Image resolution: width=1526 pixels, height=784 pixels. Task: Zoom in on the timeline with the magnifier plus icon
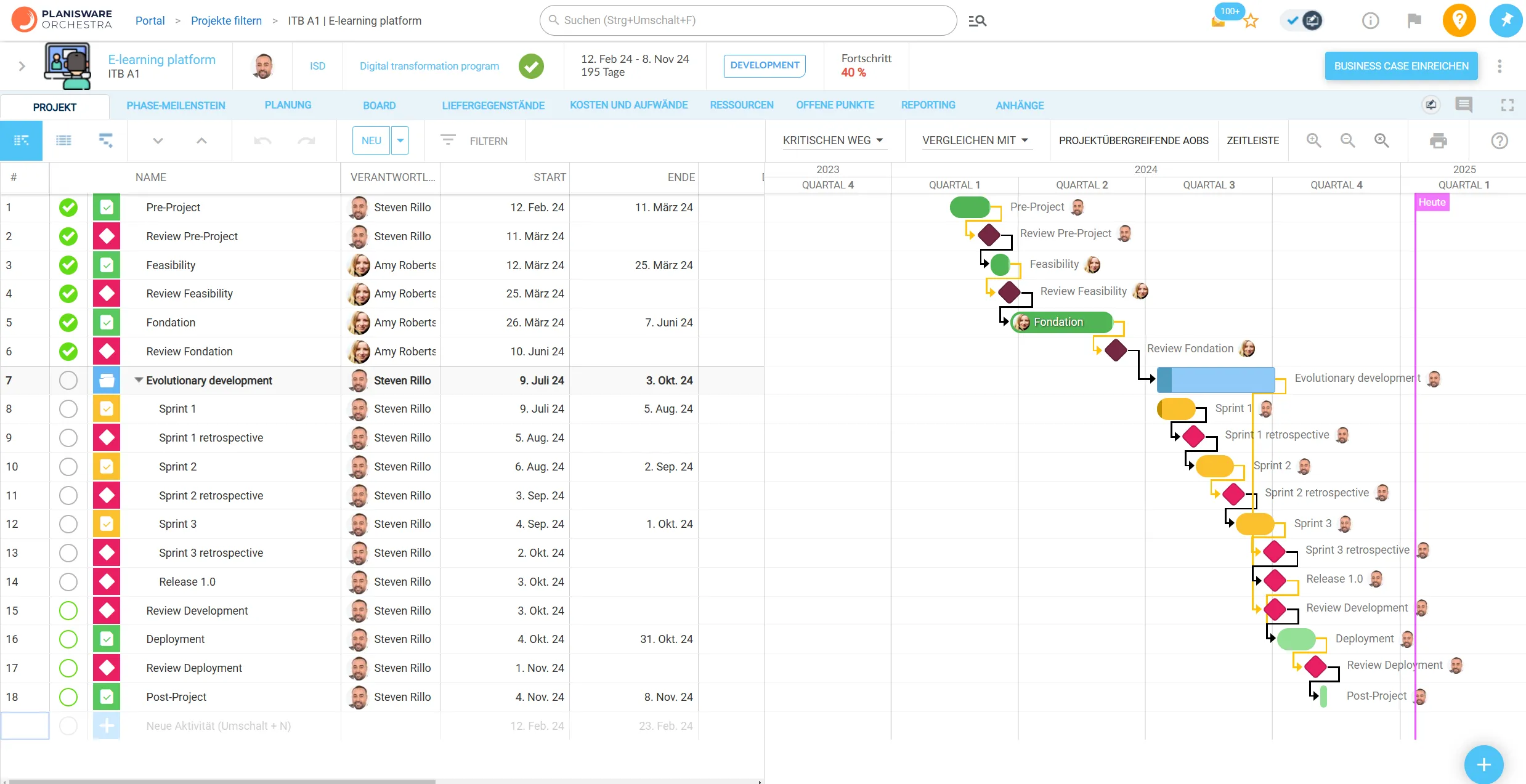pyautogui.click(x=1314, y=140)
